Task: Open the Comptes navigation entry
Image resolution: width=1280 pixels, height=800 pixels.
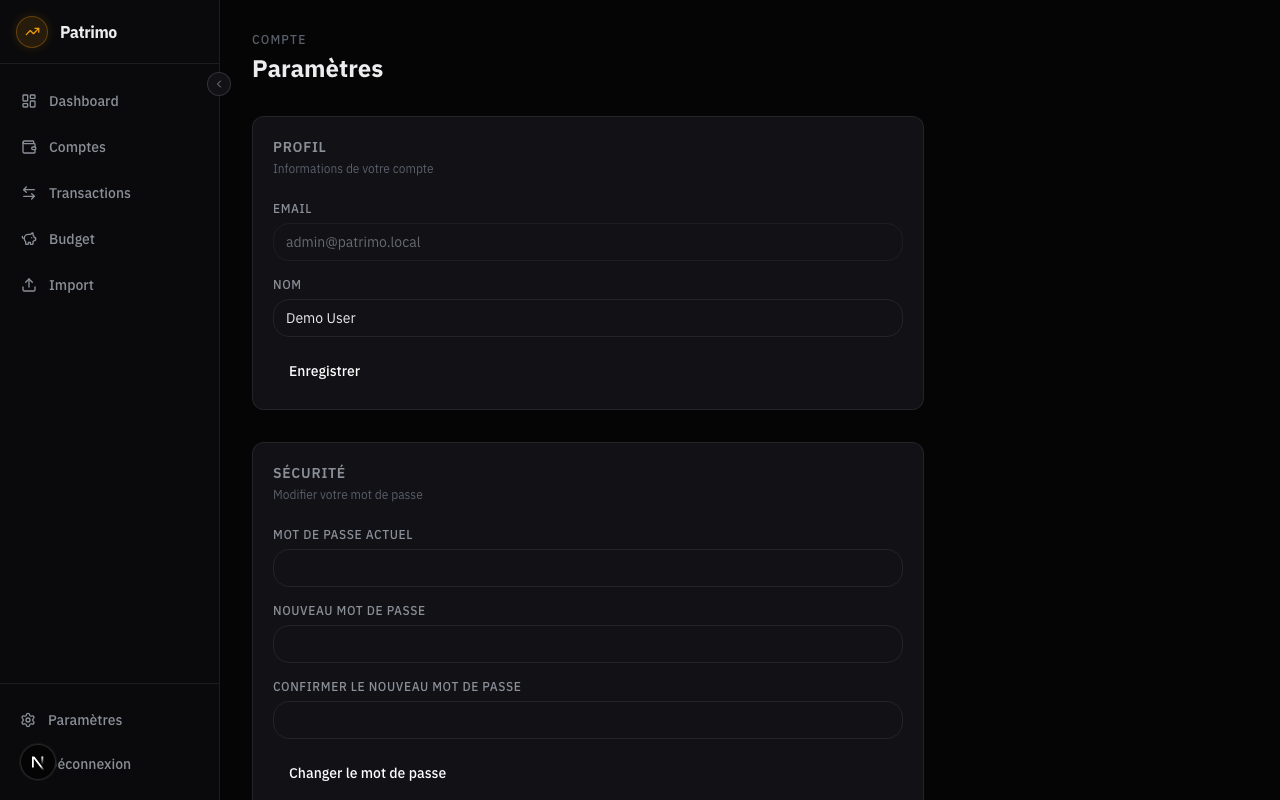Action: coord(77,147)
